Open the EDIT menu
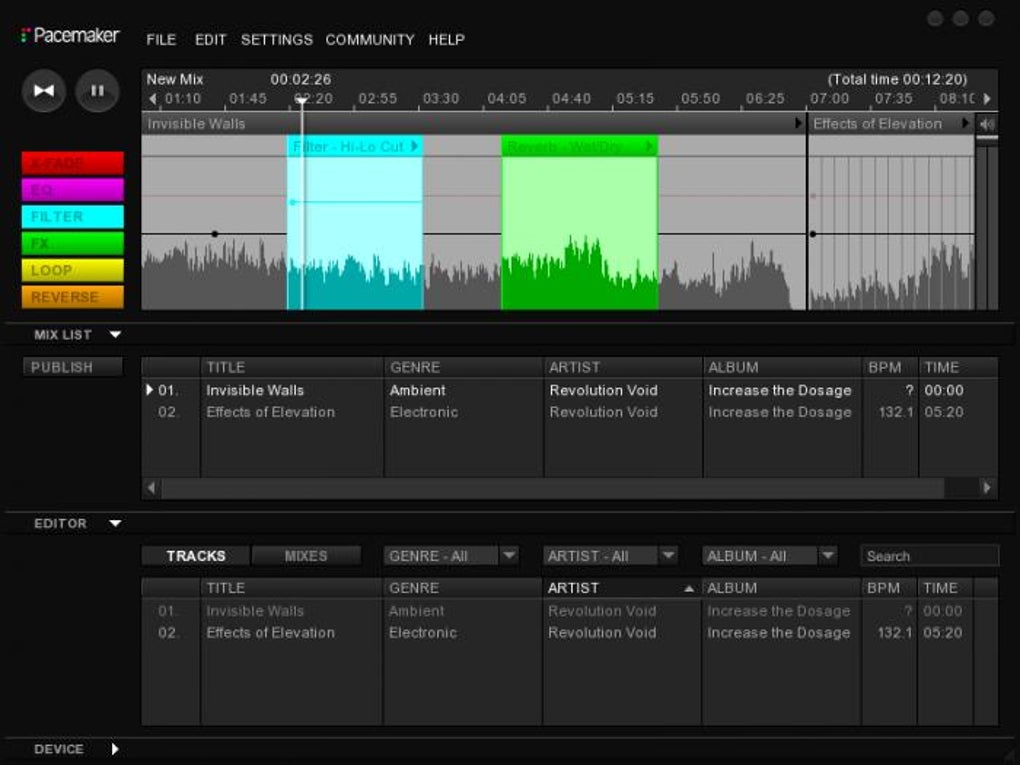This screenshot has width=1020, height=765. (210, 40)
